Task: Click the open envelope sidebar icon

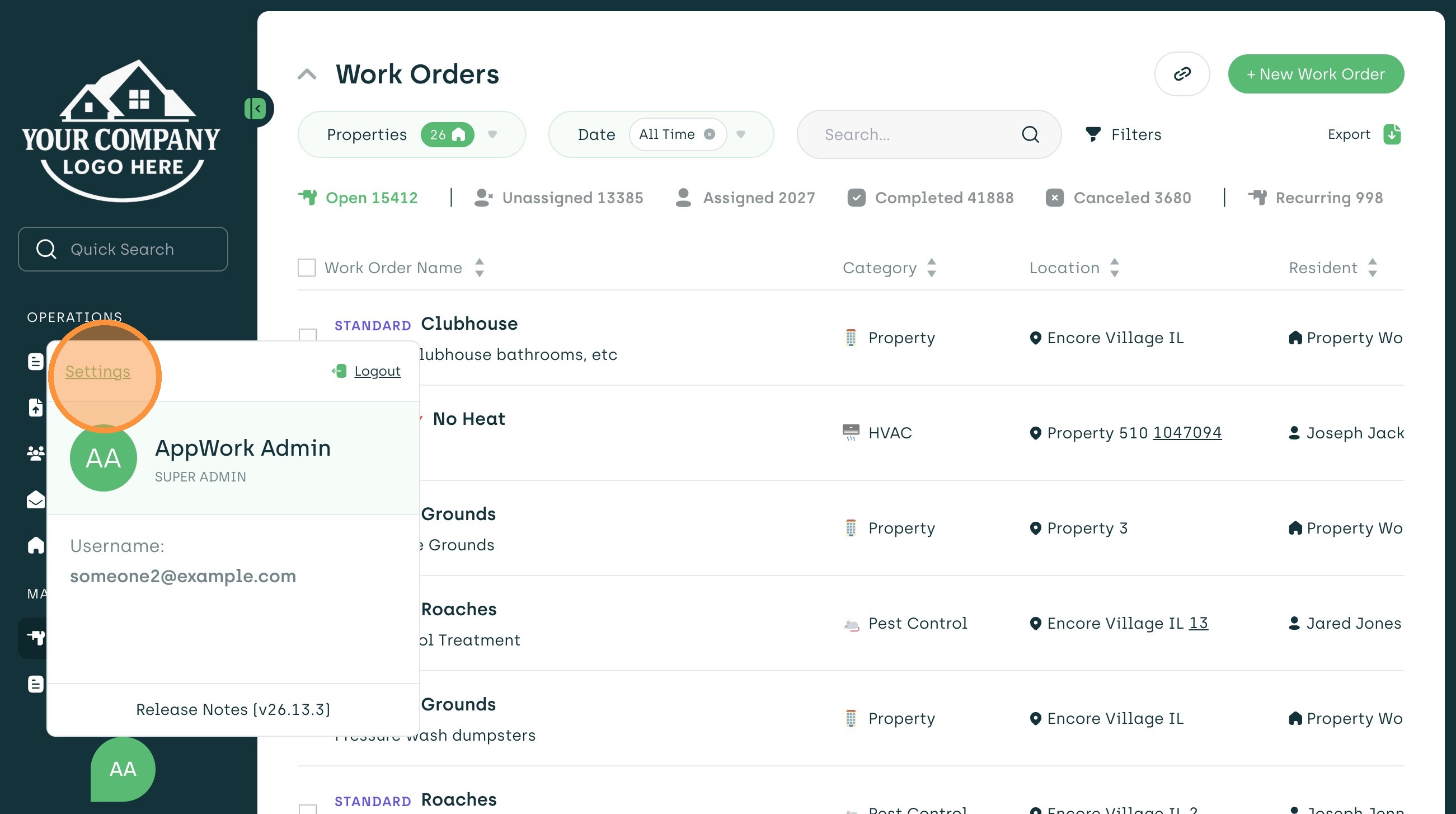Action: (36, 499)
